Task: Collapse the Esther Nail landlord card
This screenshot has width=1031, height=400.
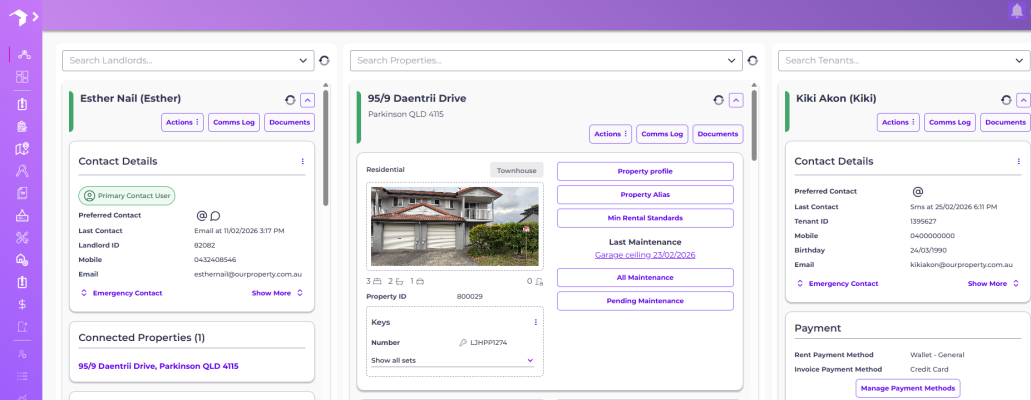Action: (x=307, y=100)
